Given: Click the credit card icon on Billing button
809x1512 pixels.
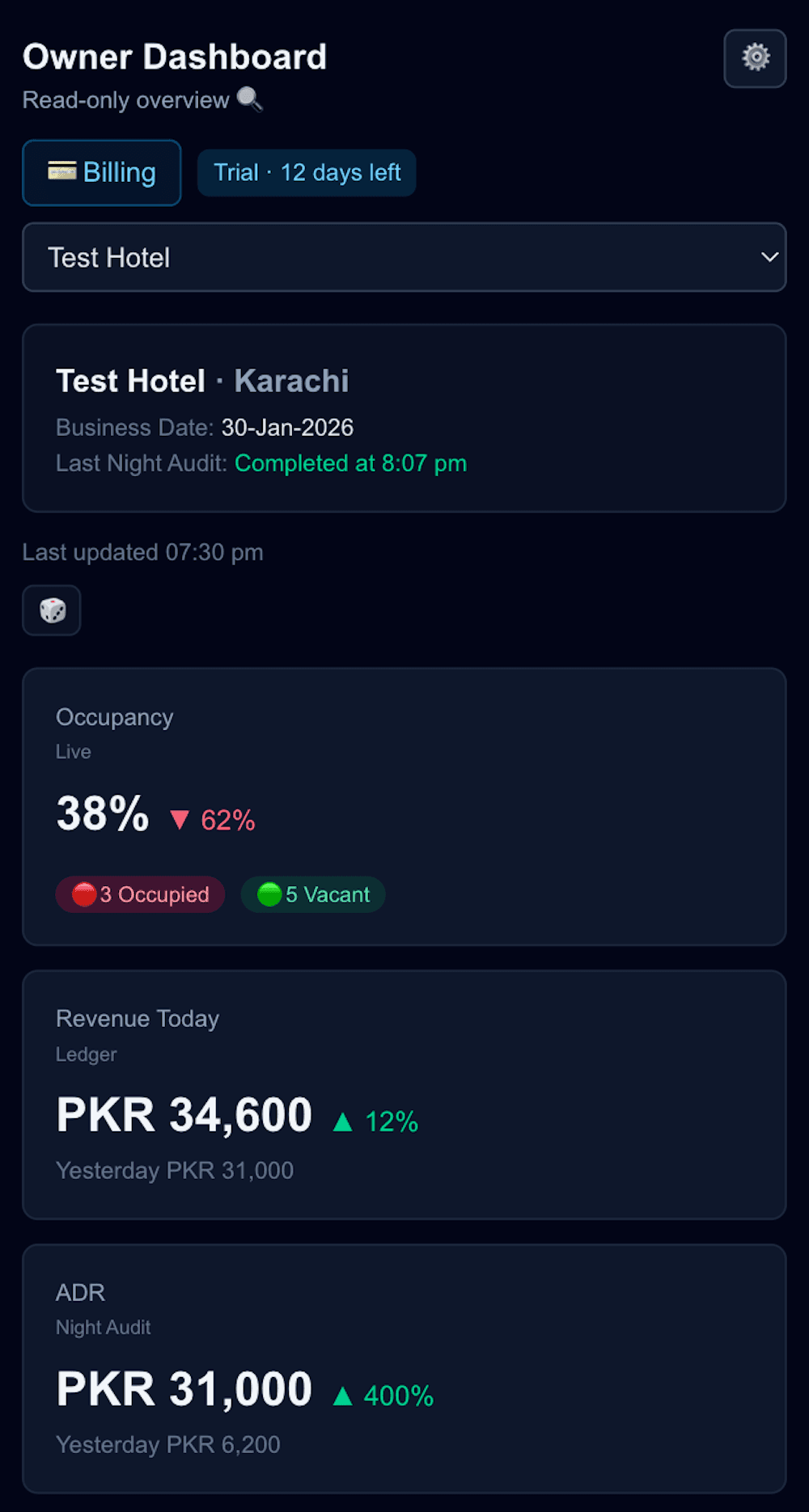Looking at the screenshot, I should point(63,171).
